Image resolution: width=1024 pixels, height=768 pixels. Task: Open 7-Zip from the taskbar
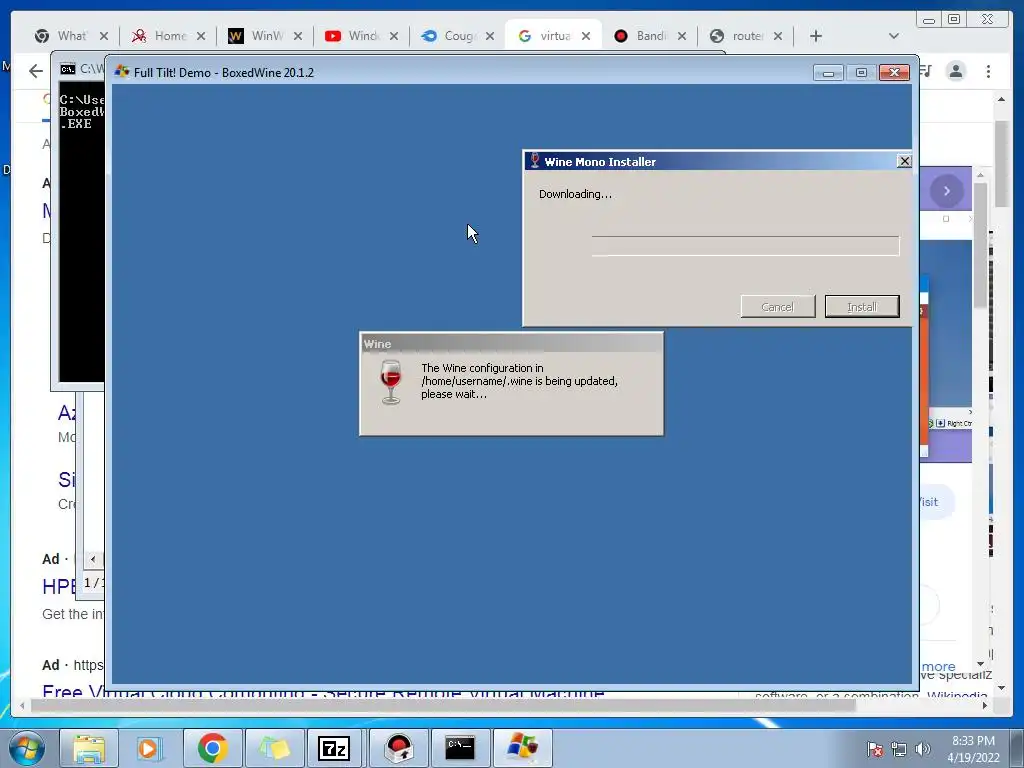334,748
